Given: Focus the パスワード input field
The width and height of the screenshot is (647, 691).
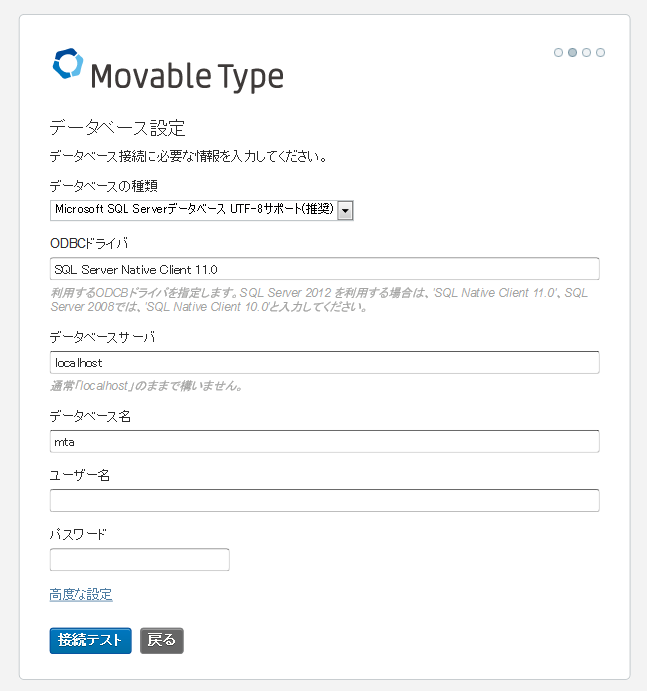Looking at the screenshot, I should (x=140, y=560).
